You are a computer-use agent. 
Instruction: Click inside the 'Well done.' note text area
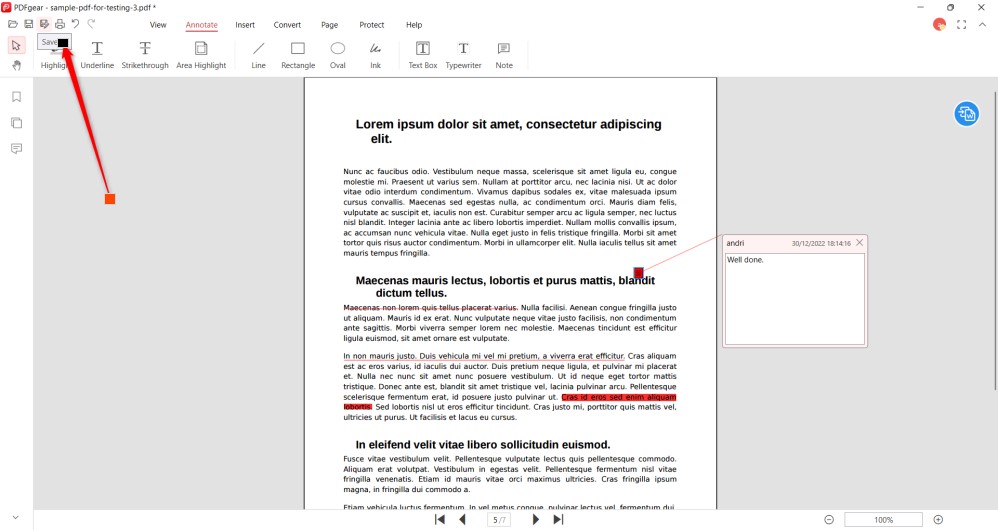(x=794, y=299)
